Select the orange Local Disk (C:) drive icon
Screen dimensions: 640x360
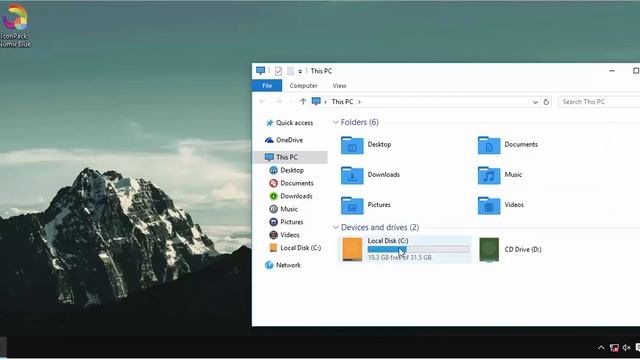click(x=352, y=249)
